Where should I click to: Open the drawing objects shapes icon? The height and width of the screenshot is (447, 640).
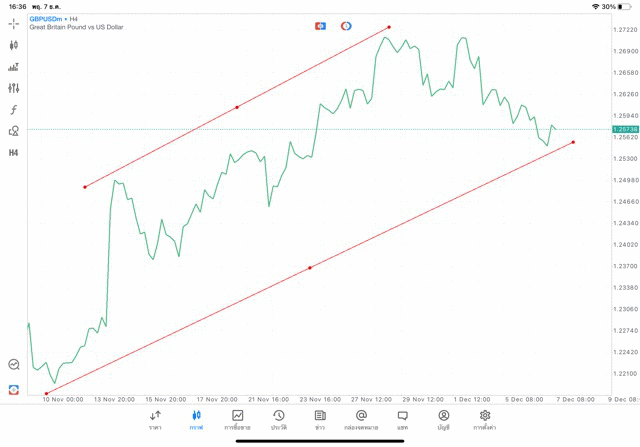click(14, 131)
